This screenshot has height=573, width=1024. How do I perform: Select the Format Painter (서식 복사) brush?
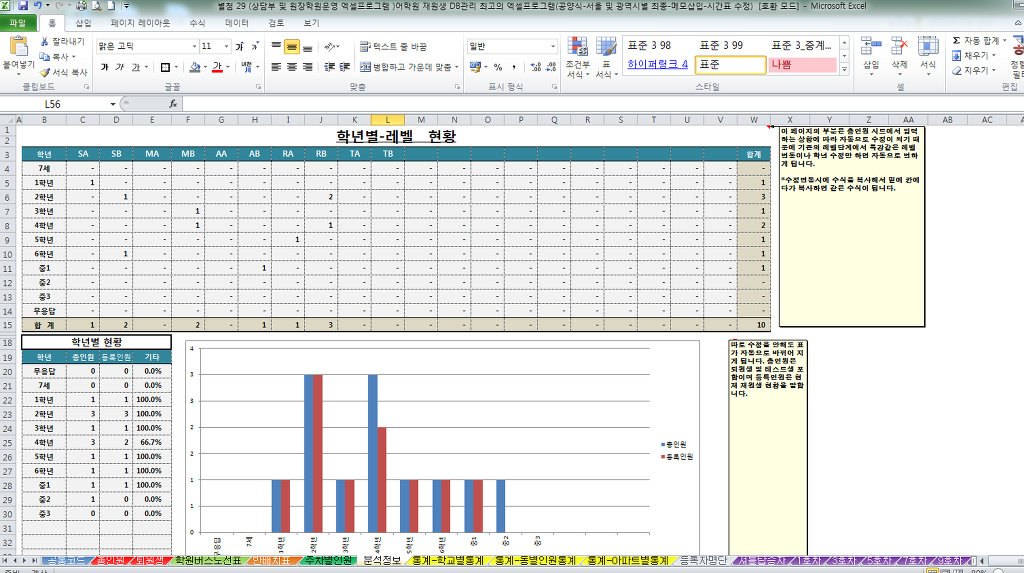pos(46,72)
